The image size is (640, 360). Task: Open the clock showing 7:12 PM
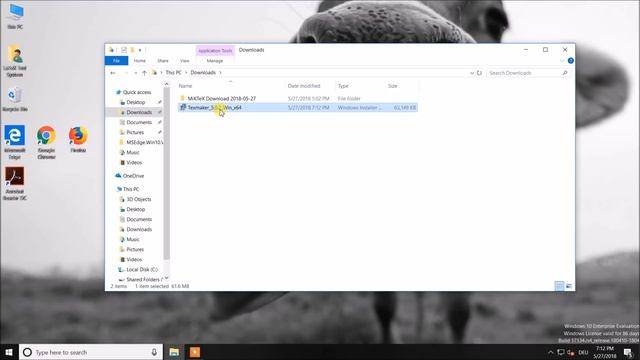[x=604, y=352]
